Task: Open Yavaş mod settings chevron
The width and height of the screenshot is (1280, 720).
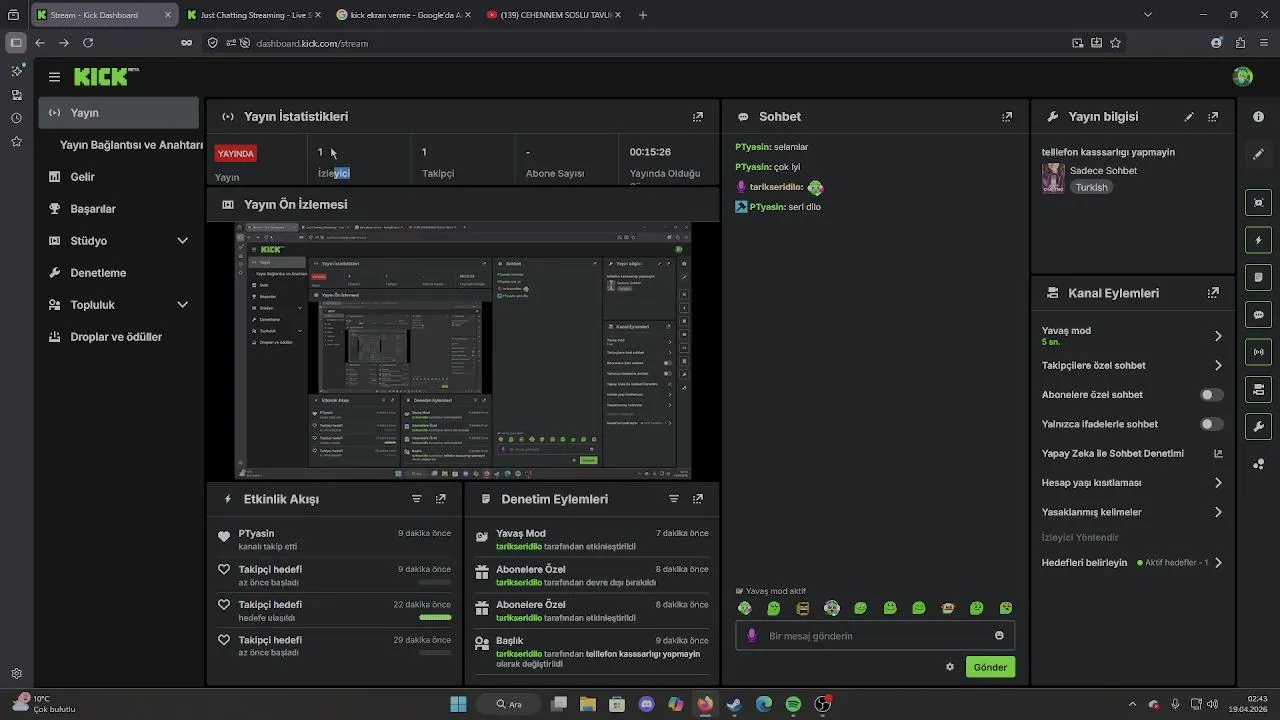Action: click(x=1218, y=336)
